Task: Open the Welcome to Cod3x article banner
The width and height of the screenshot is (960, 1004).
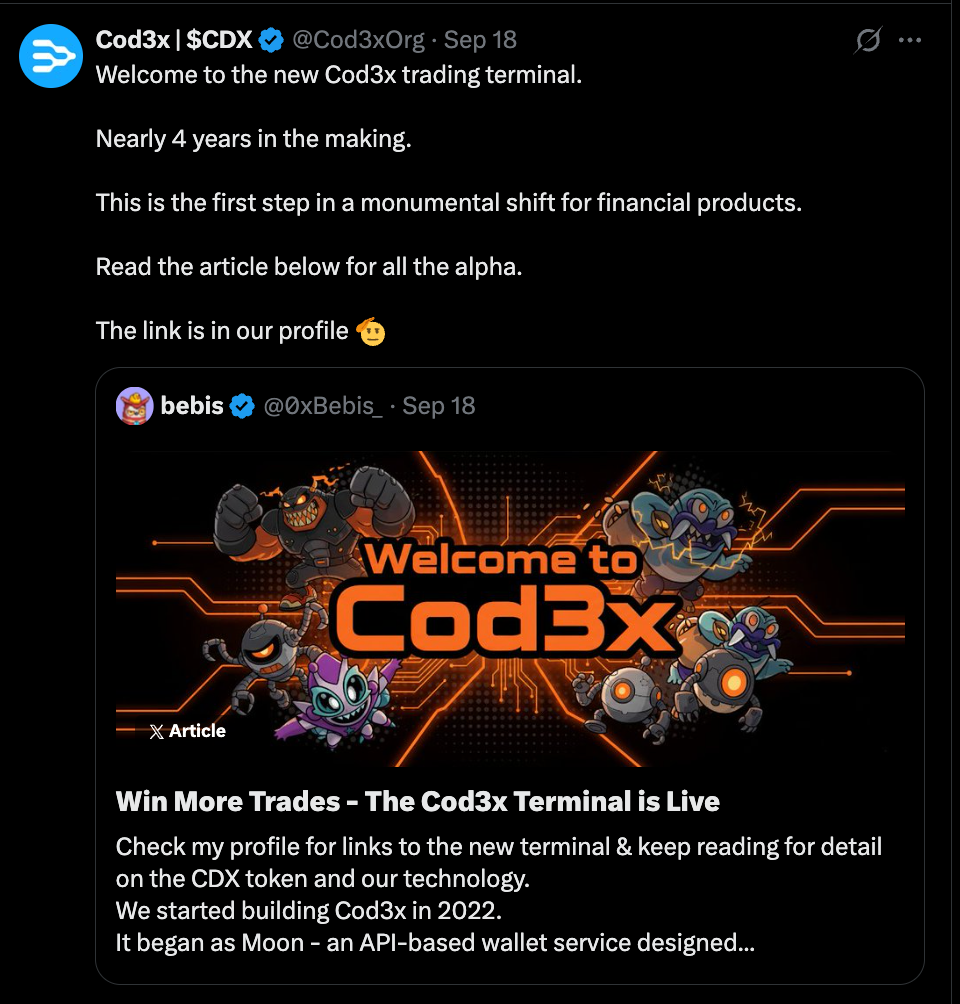Action: pyautogui.click(x=510, y=609)
